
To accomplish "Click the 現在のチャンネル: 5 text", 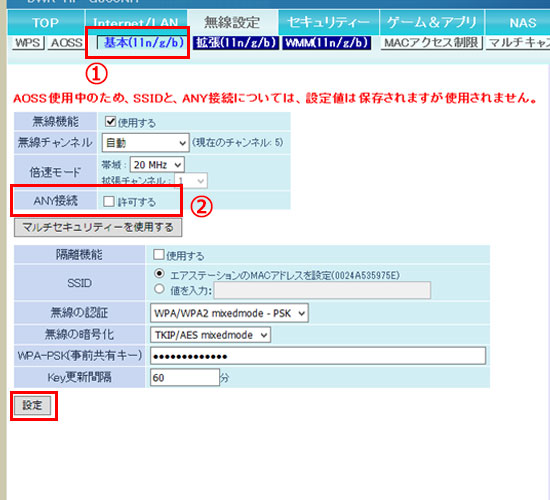I will pyautogui.click(x=237, y=143).
